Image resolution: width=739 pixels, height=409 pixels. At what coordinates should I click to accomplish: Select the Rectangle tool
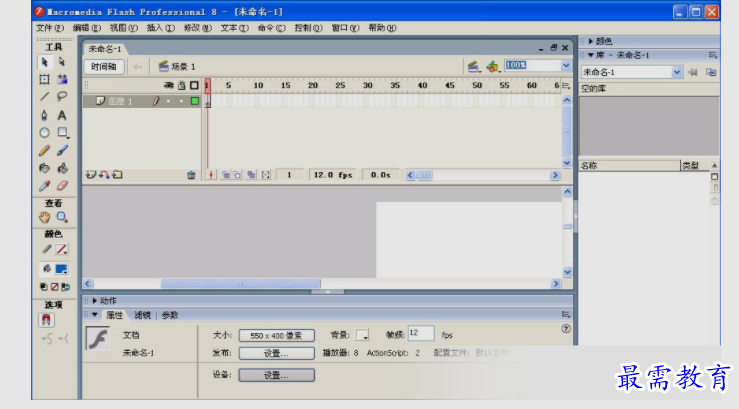point(62,133)
